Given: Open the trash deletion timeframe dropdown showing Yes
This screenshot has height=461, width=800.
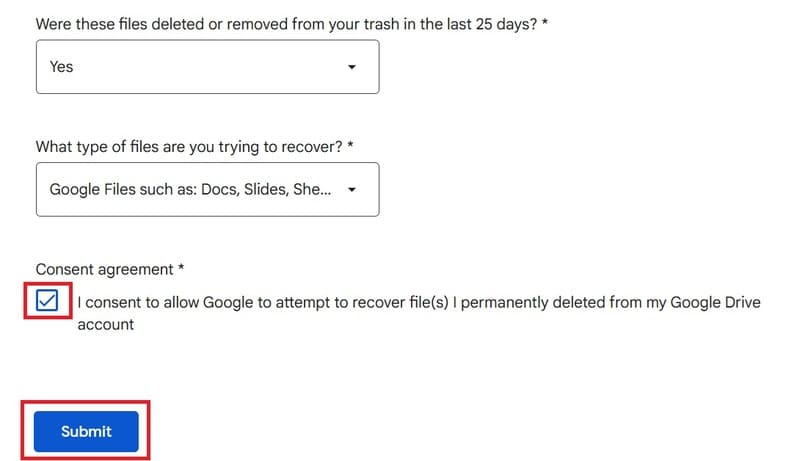Looking at the screenshot, I should coord(208,67).
